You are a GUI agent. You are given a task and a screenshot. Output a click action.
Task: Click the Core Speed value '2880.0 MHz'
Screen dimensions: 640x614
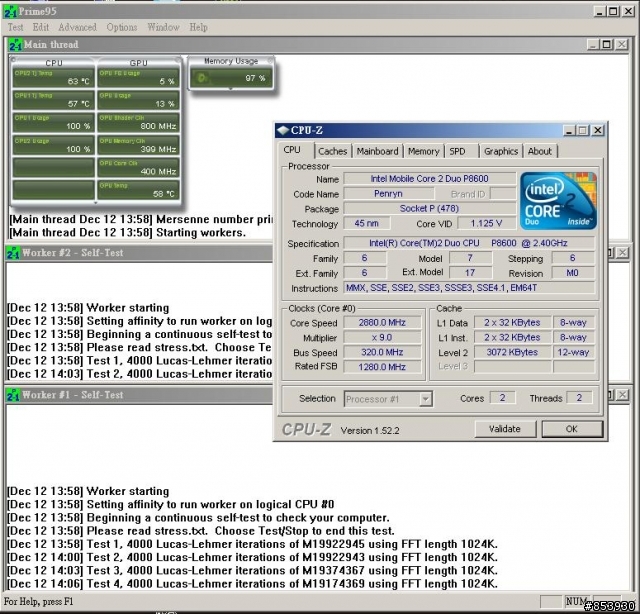[382, 323]
